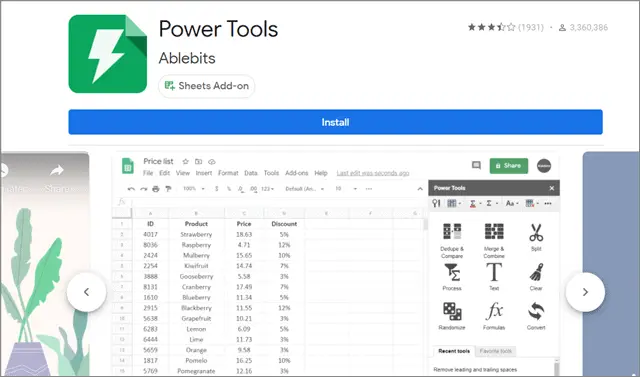Star the Price list document
The width and height of the screenshot is (640, 377).
(x=185, y=162)
